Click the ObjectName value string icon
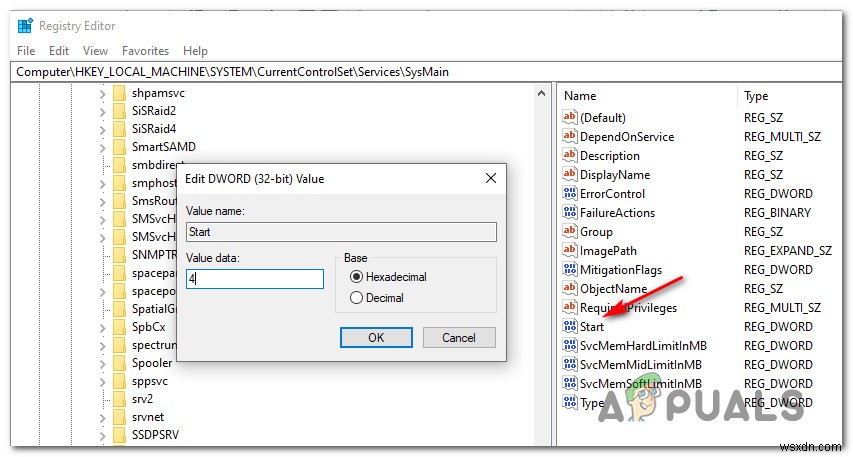This screenshot has height=457, width=853. point(570,288)
